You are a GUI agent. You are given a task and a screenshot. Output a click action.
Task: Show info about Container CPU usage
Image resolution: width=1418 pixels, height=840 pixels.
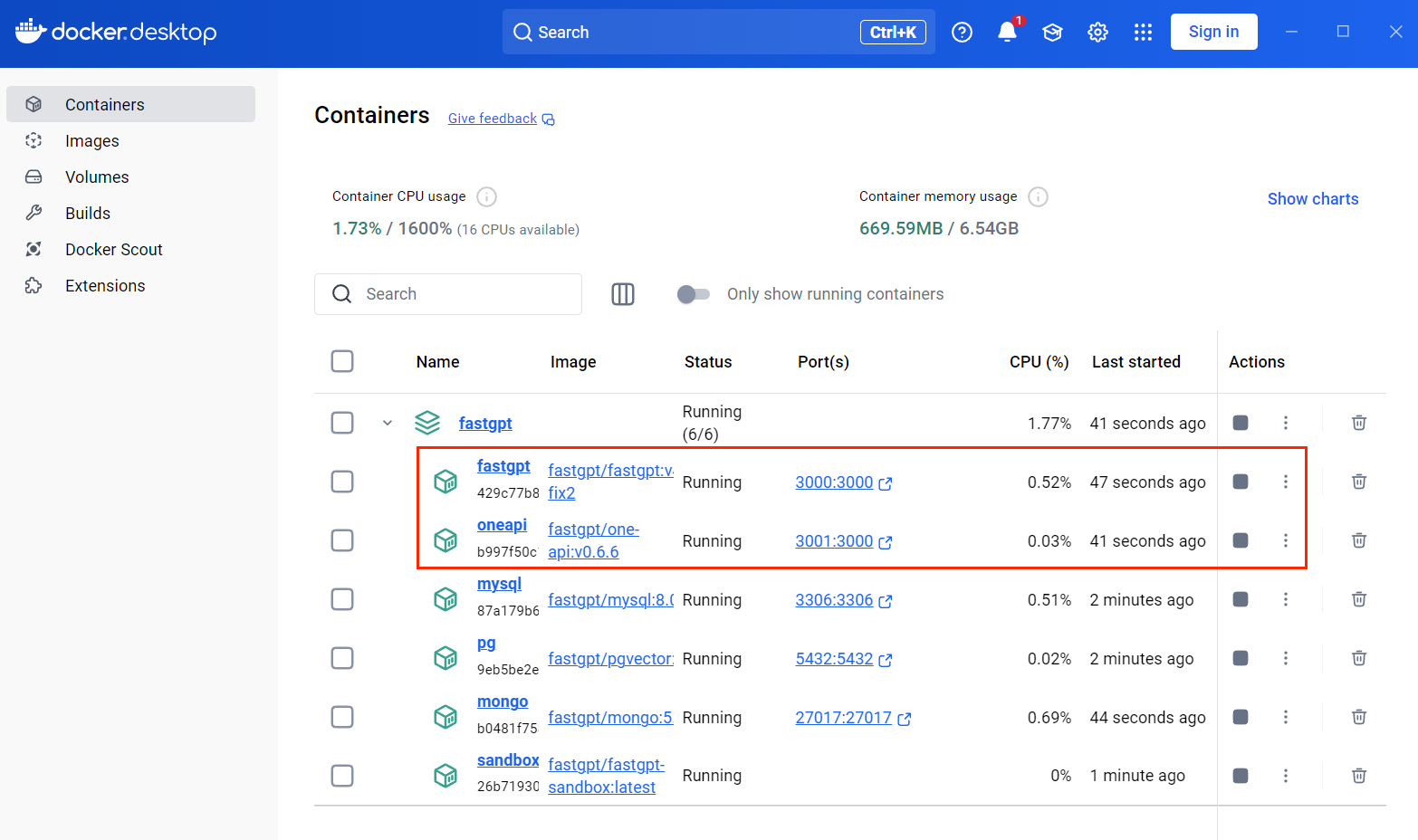pyautogui.click(x=486, y=196)
